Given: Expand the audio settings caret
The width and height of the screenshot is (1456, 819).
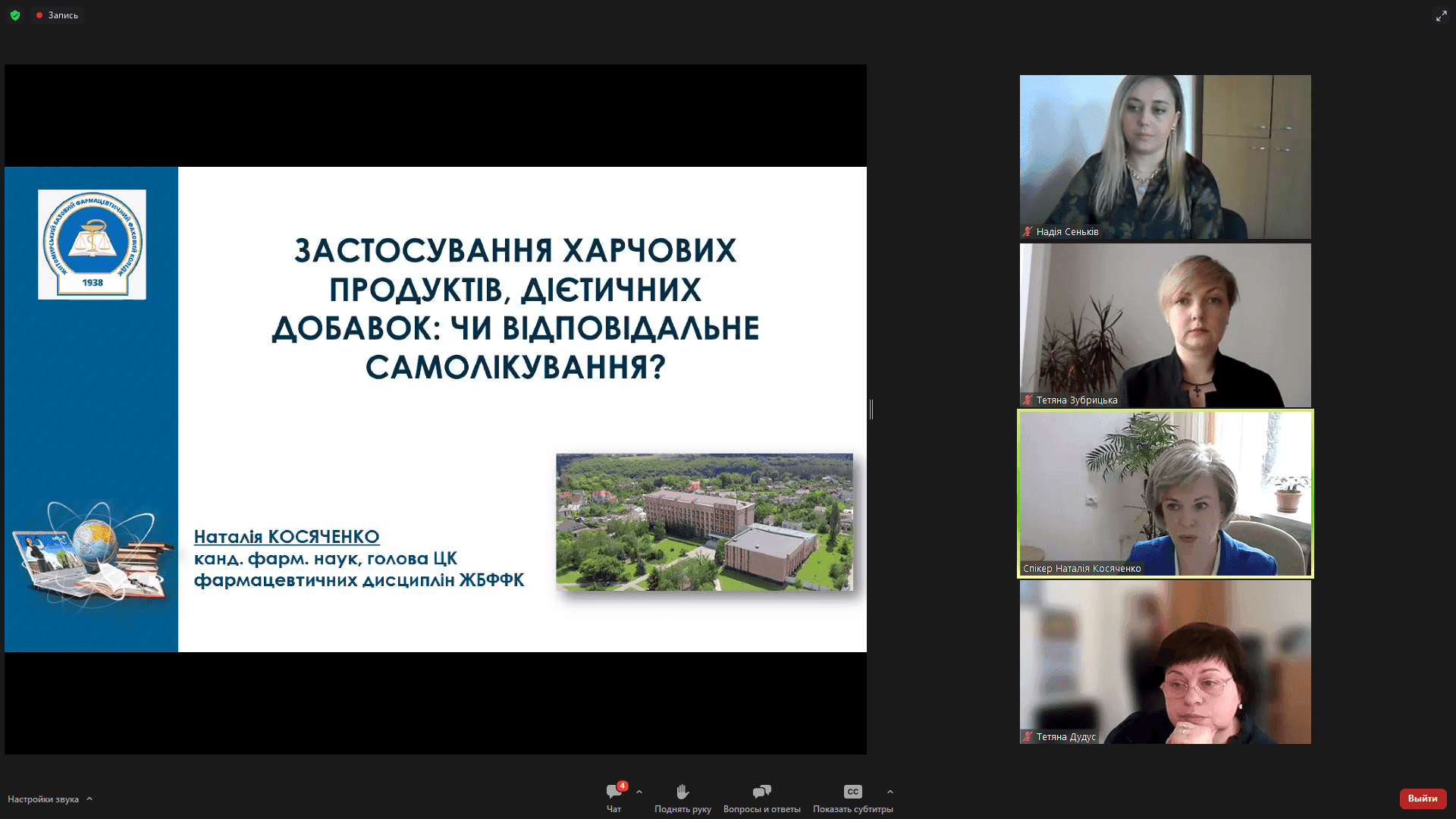Looking at the screenshot, I should (89, 799).
